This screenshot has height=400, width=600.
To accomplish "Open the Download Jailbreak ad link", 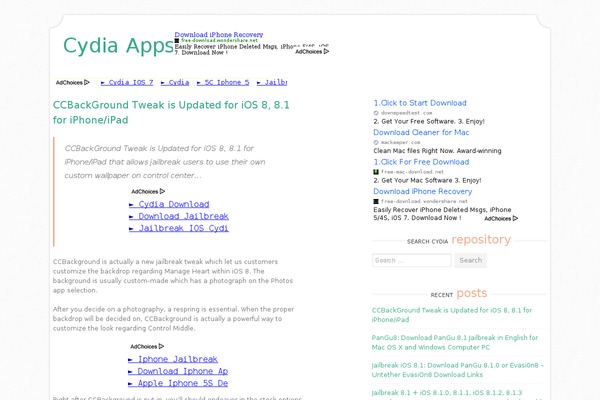I will (179, 216).
